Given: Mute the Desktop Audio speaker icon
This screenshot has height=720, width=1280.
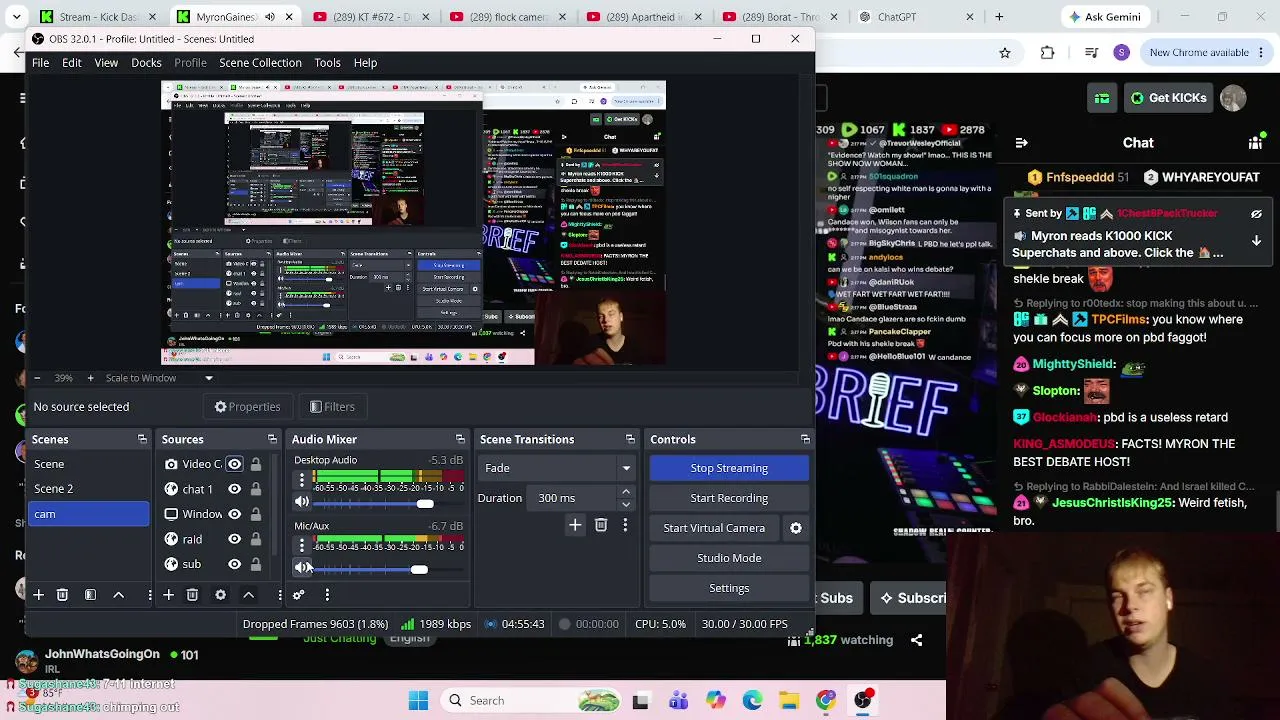Looking at the screenshot, I should pyautogui.click(x=302, y=502).
